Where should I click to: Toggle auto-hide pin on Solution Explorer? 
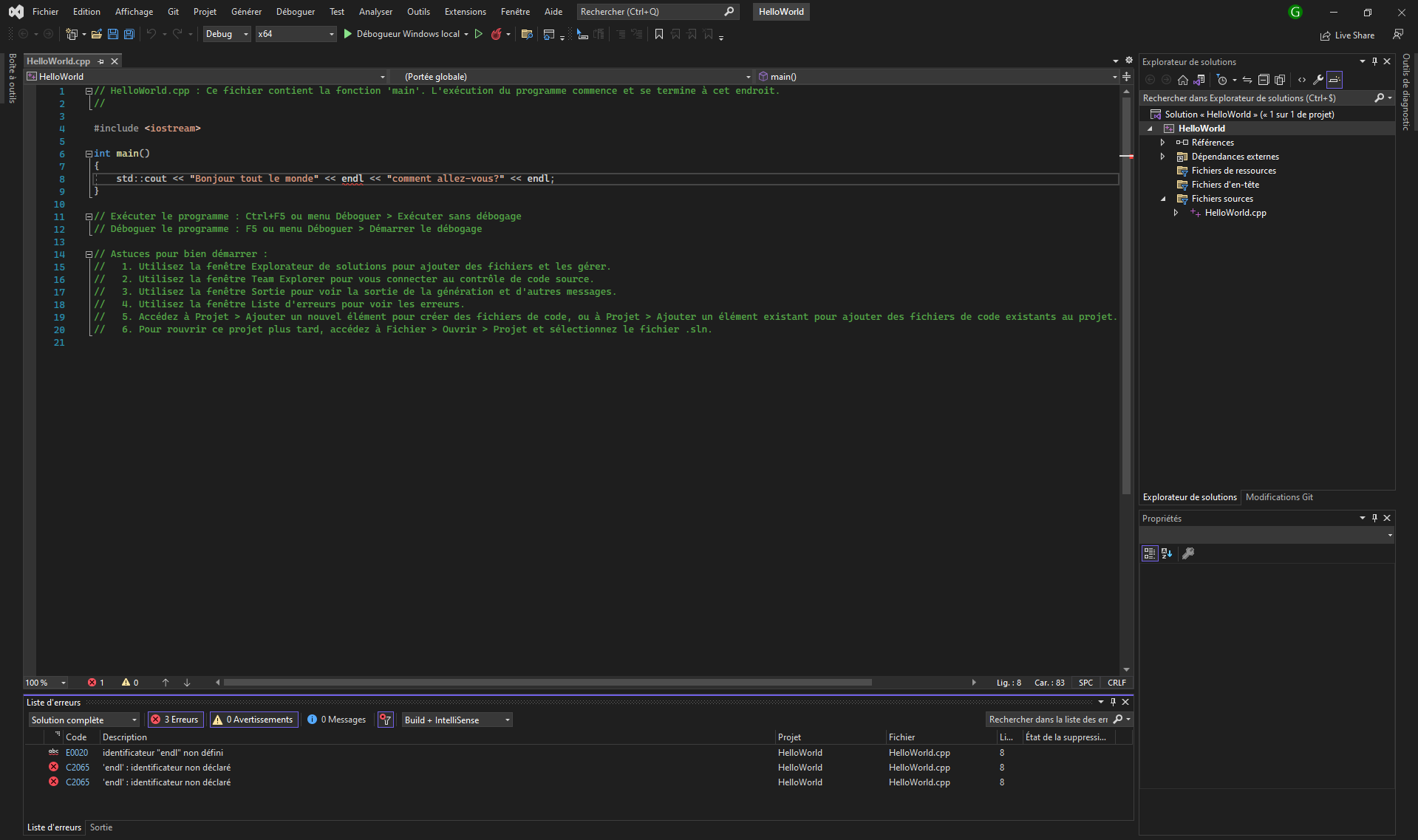click(1374, 61)
